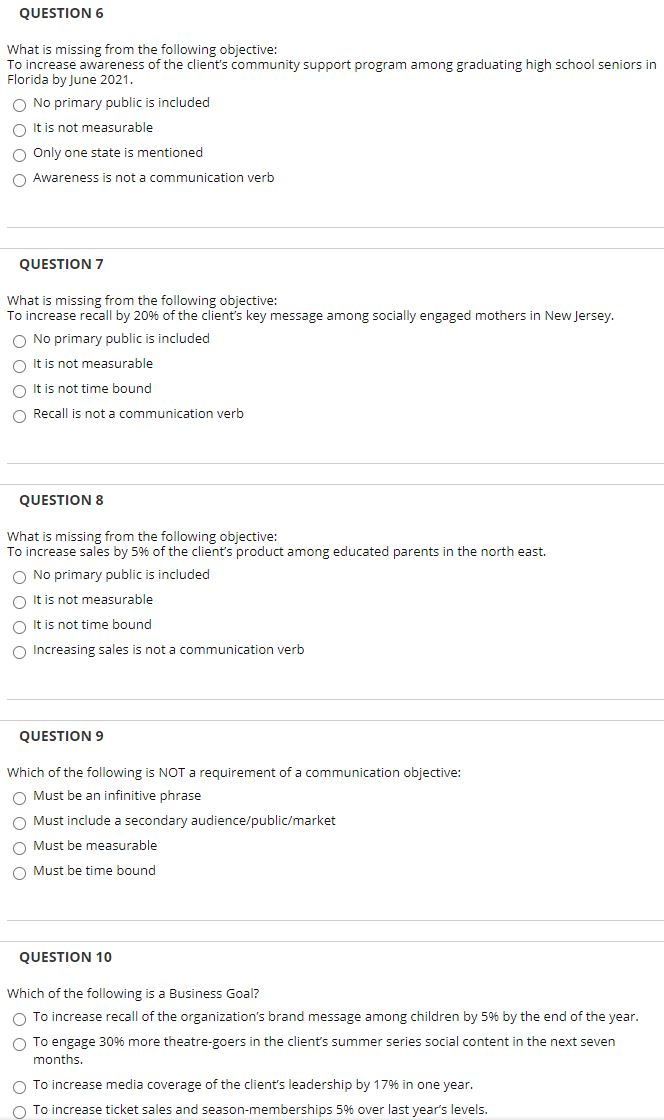Choose 'Must include a secondary audience/public/market'
Screen dimensions: 664x1120
click(x=20, y=822)
